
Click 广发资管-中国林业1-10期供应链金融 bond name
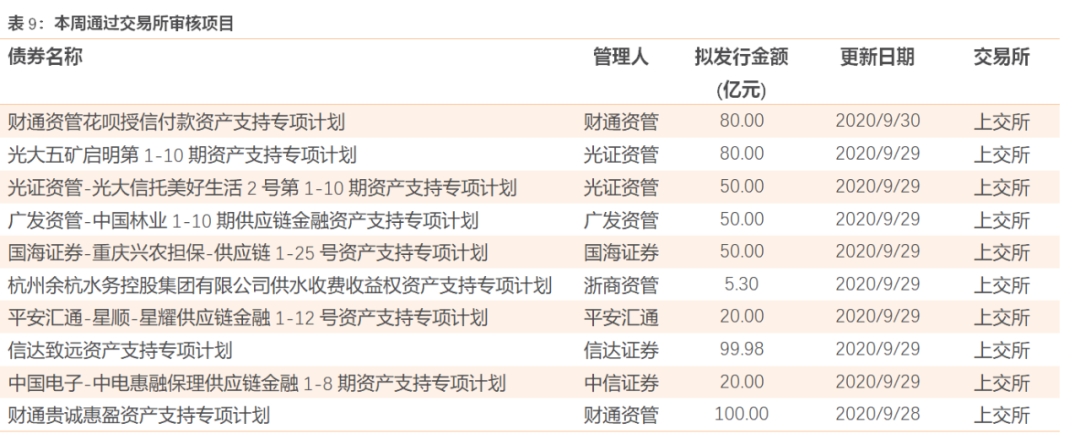[x=242, y=220]
